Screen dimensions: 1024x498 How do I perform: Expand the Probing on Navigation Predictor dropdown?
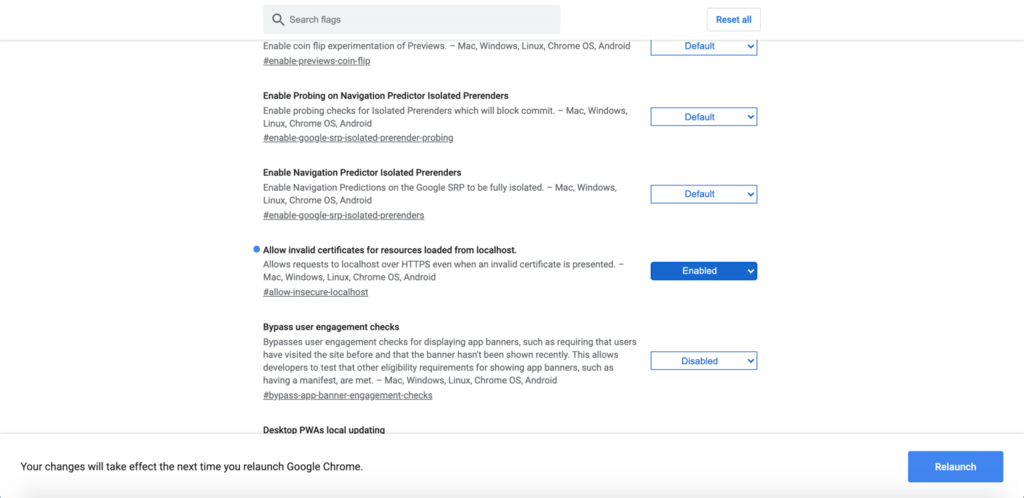[x=703, y=117]
